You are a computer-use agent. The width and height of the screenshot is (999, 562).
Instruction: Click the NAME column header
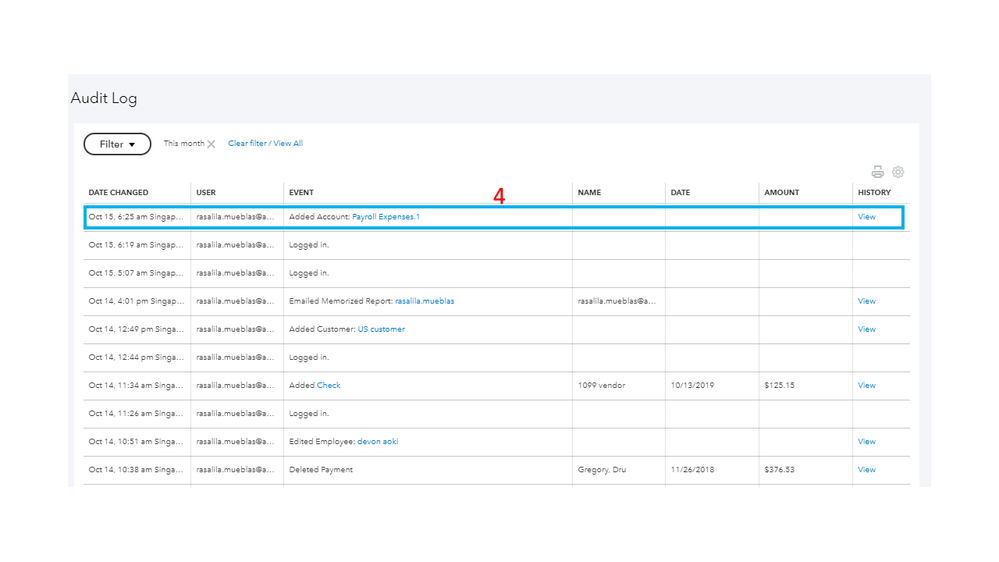tap(589, 192)
